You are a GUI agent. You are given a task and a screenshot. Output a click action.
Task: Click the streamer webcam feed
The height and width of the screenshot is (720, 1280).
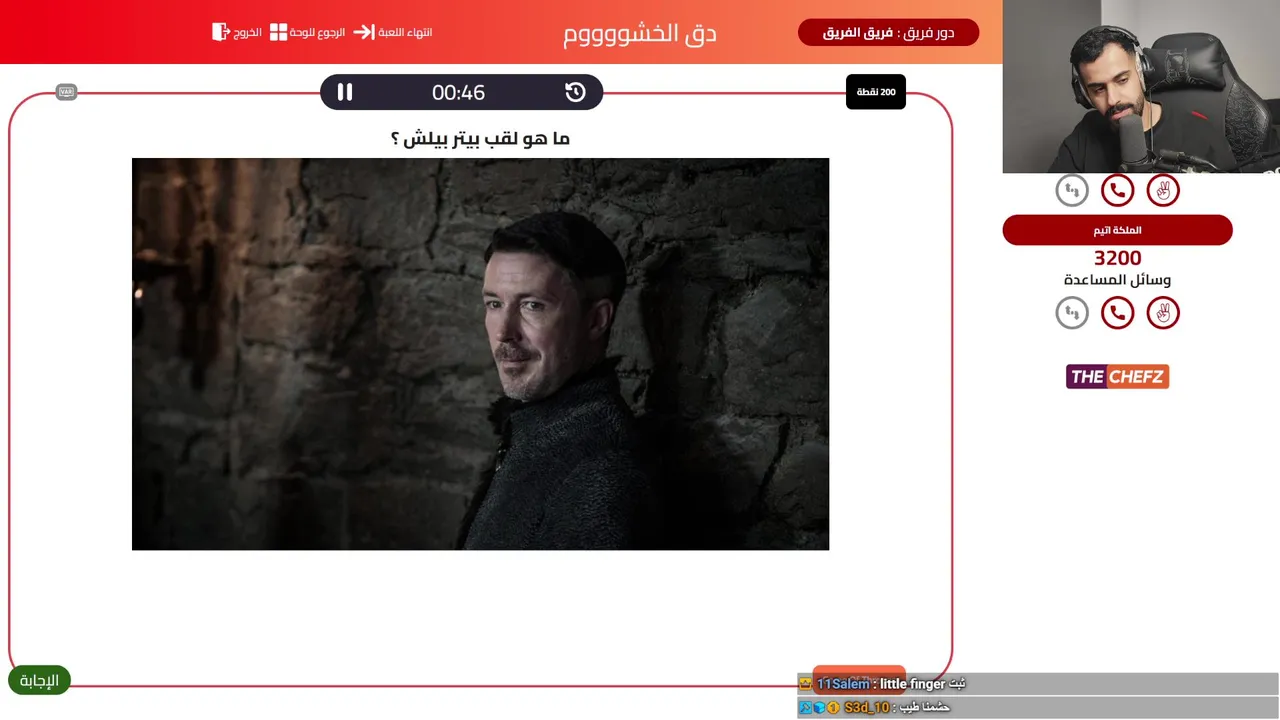pyautogui.click(x=1141, y=86)
